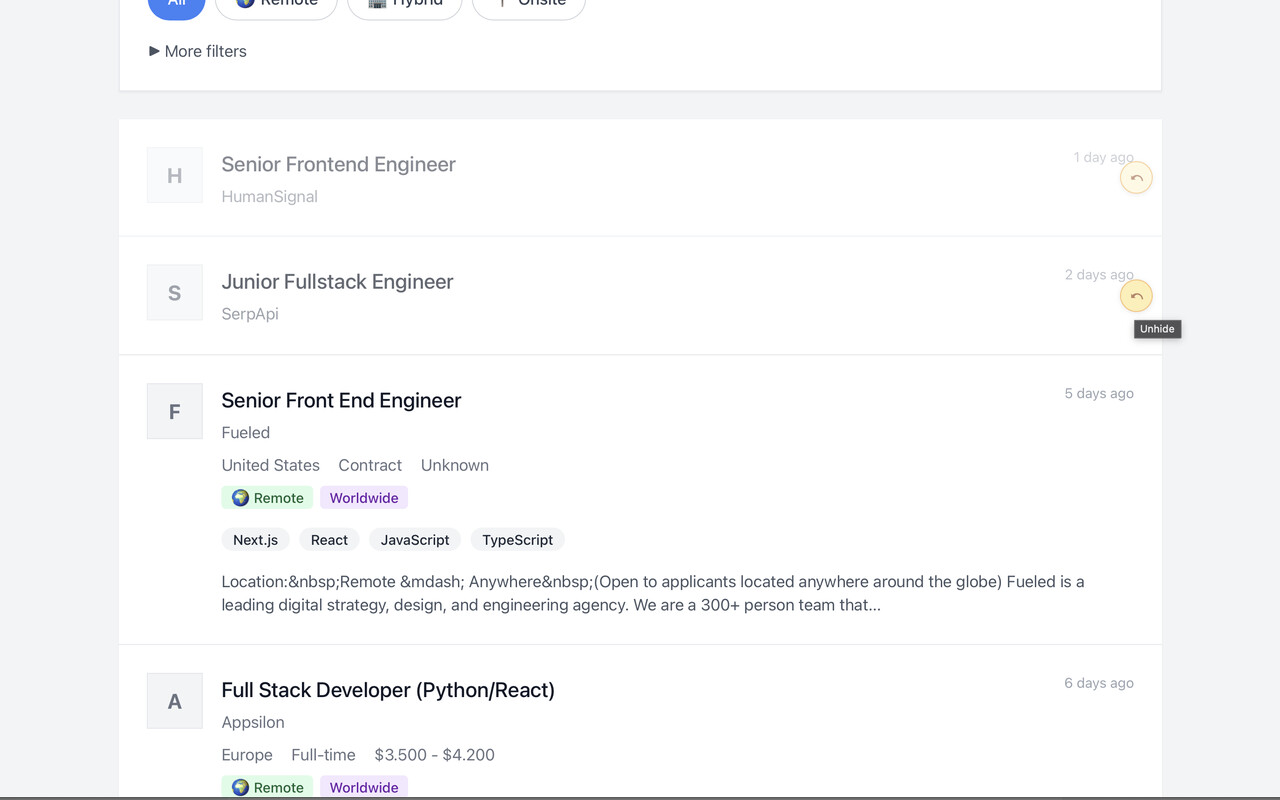This screenshot has height=800, width=1280.
Task: Select the Hybrid filter pill
Action: click(405, 4)
